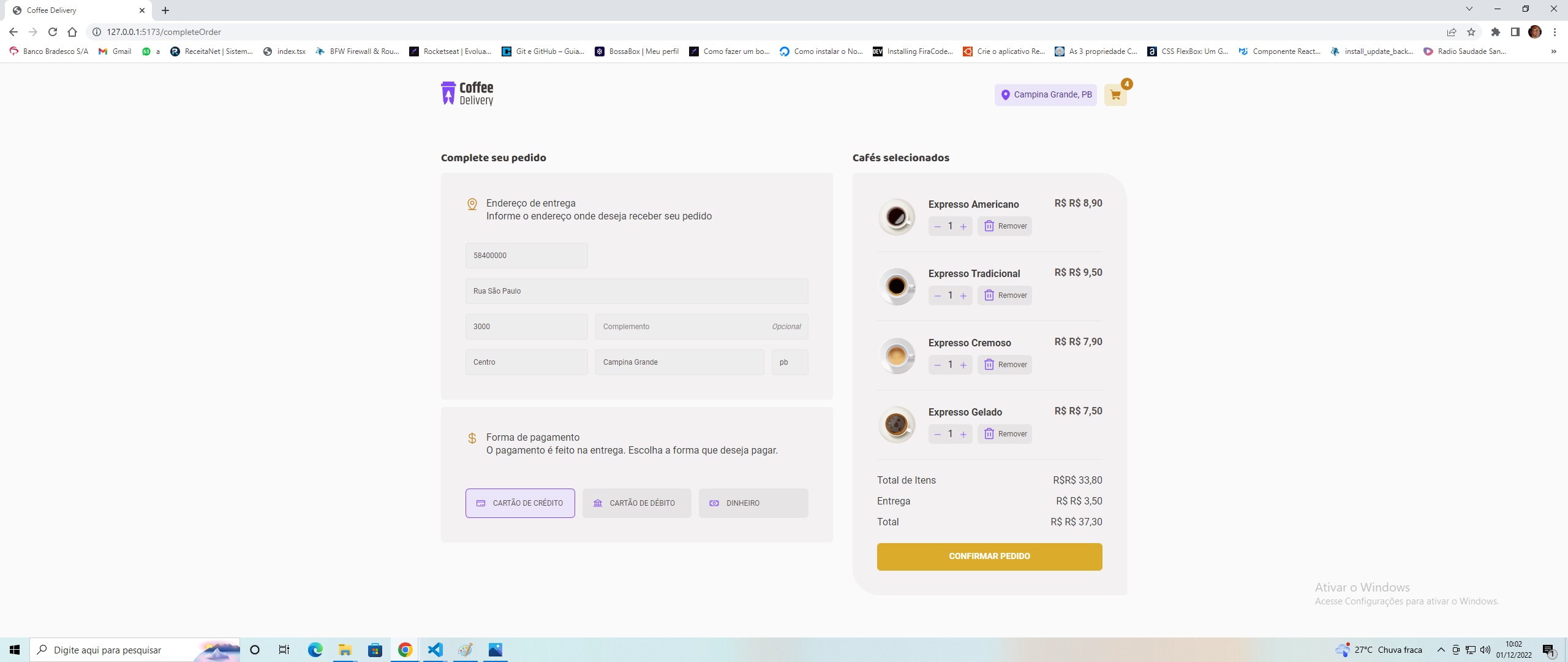
Task: Open Chrome's extensions puzzle icon
Action: pyautogui.click(x=1495, y=32)
